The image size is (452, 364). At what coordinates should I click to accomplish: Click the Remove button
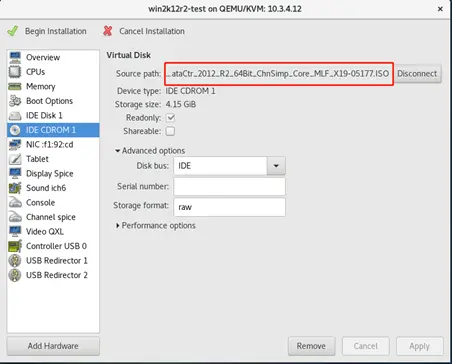(x=311, y=346)
